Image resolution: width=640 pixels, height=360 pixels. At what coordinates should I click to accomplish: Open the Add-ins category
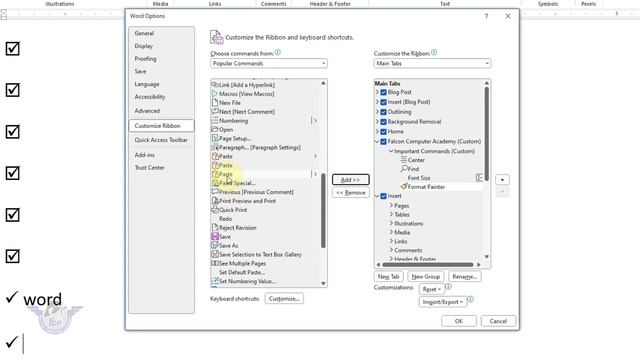pyautogui.click(x=162, y=155)
